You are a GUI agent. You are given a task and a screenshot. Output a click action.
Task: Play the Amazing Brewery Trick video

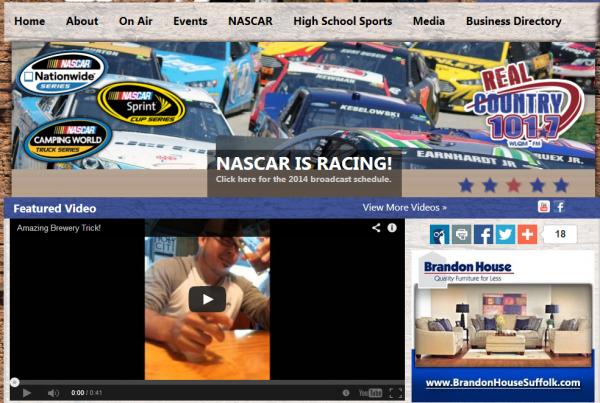(207, 299)
